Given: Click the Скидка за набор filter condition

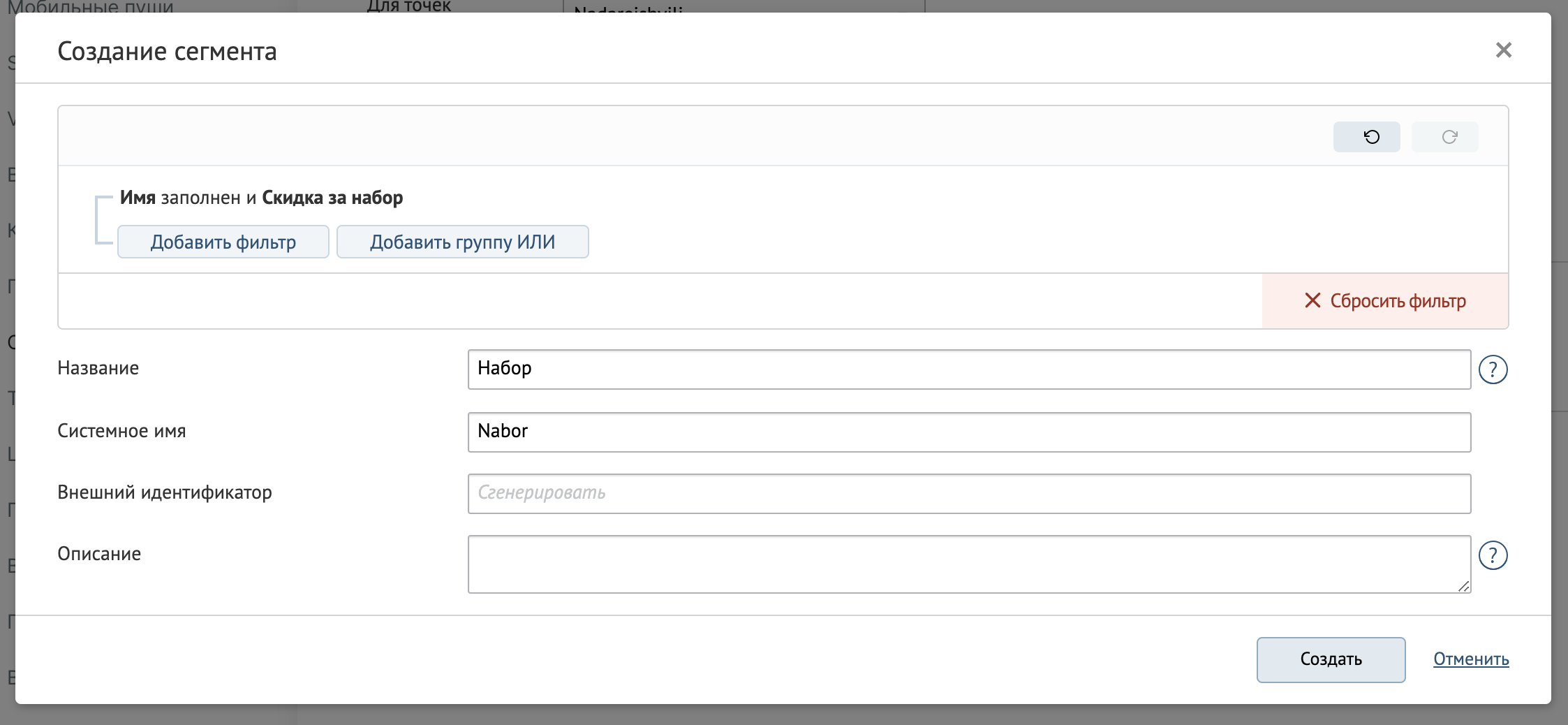Looking at the screenshot, I should (x=332, y=198).
